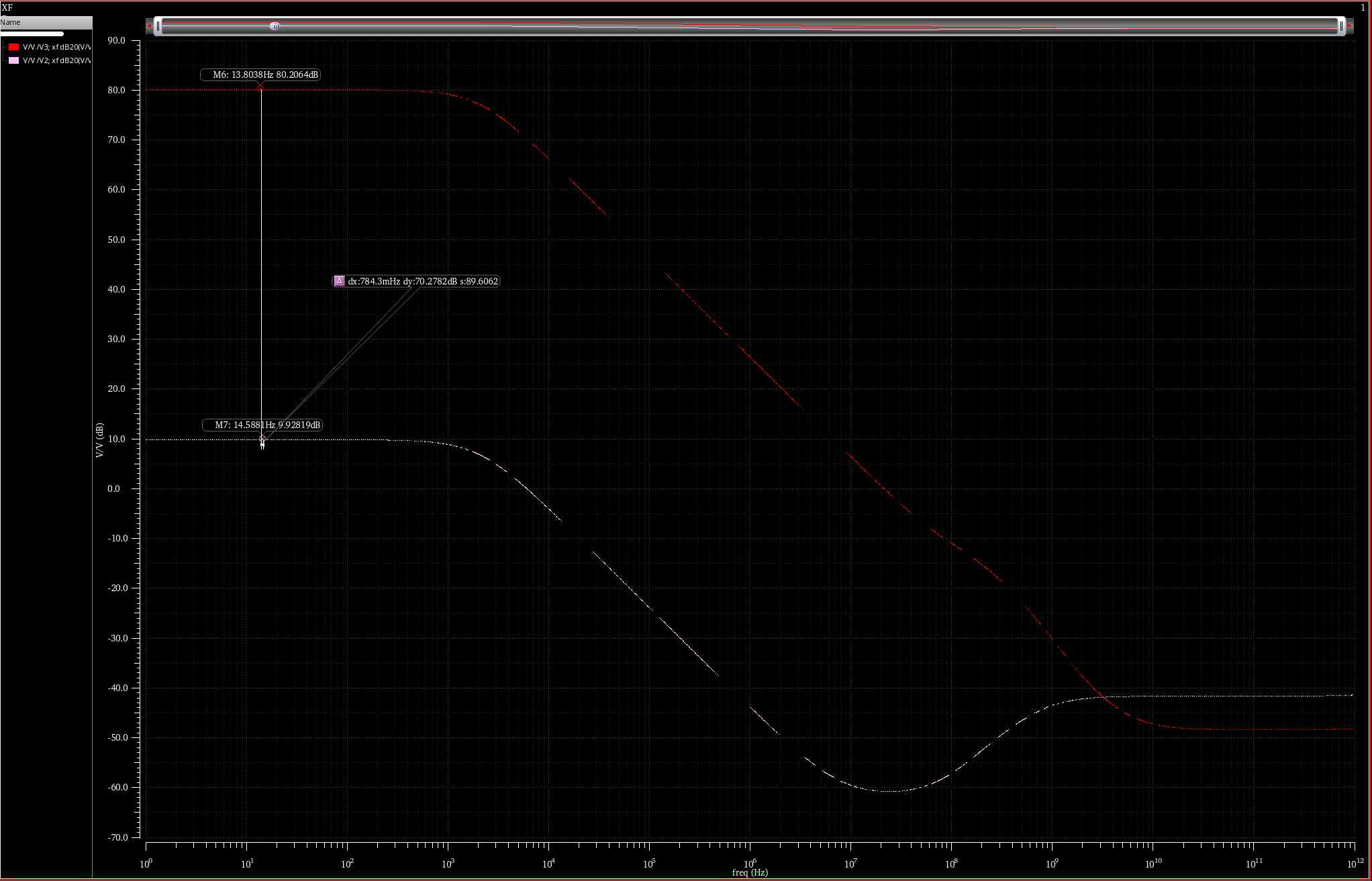Click the legend horizontal scrollbar
This screenshot has width=1372, height=881.
click(x=32, y=34)
